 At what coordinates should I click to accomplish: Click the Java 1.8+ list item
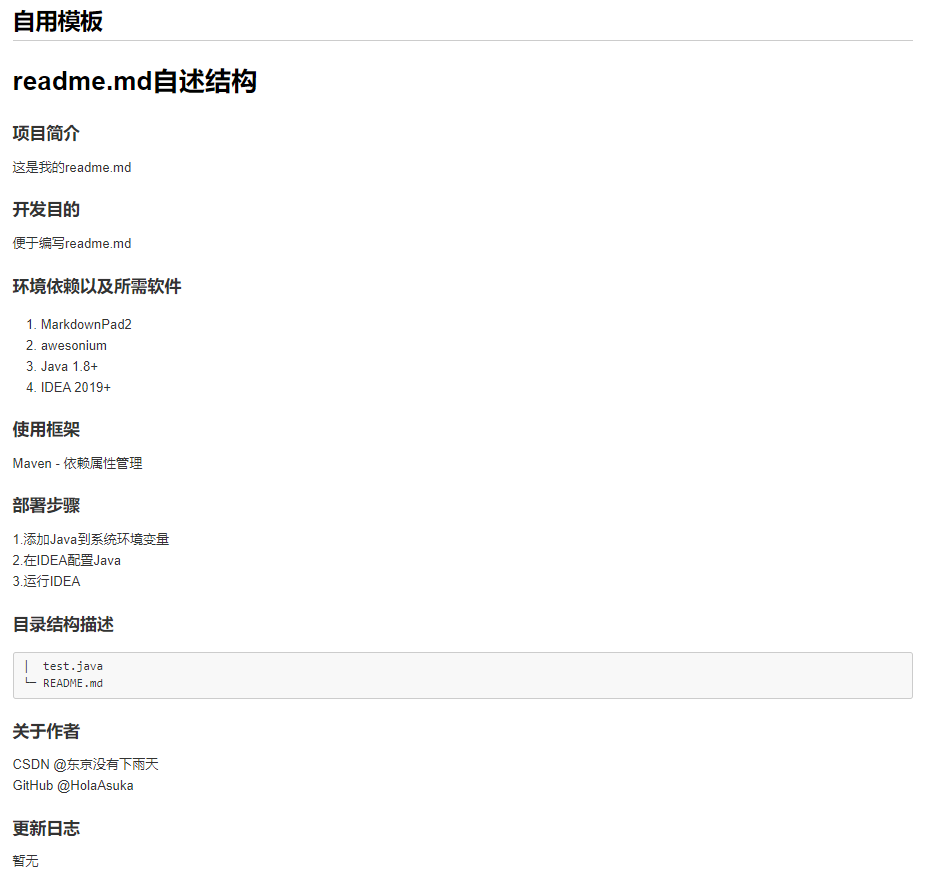(68, 366)
